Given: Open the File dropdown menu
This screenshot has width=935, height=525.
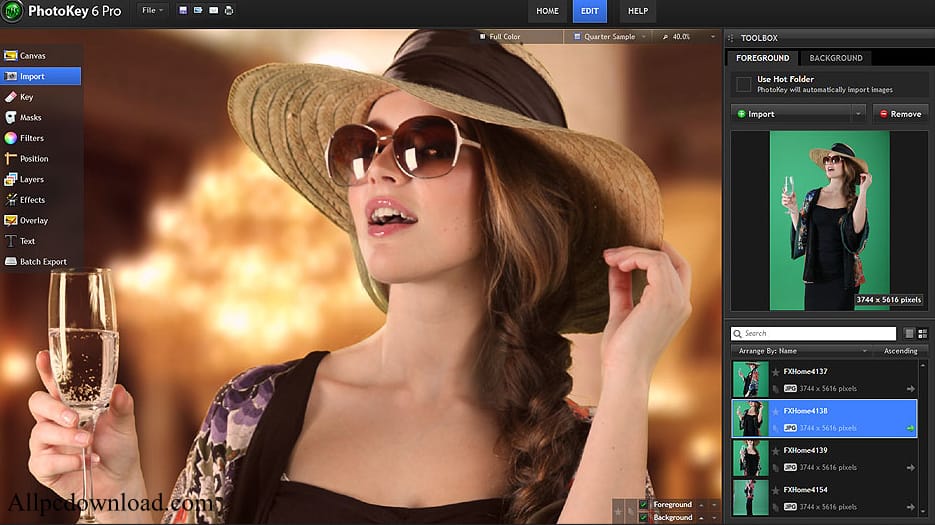Looking at the screenshot, I should (x=152, y=10).
